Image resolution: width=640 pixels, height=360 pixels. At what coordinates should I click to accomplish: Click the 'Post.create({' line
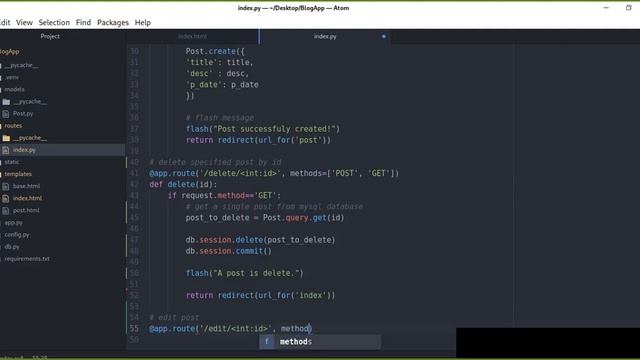pyautogui.click(x=215, y=51)
